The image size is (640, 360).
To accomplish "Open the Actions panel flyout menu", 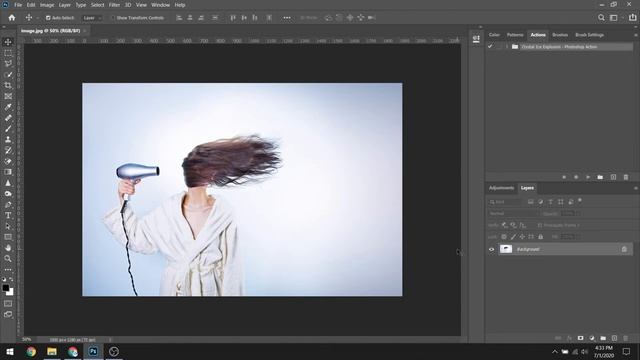I will point(636,35).
